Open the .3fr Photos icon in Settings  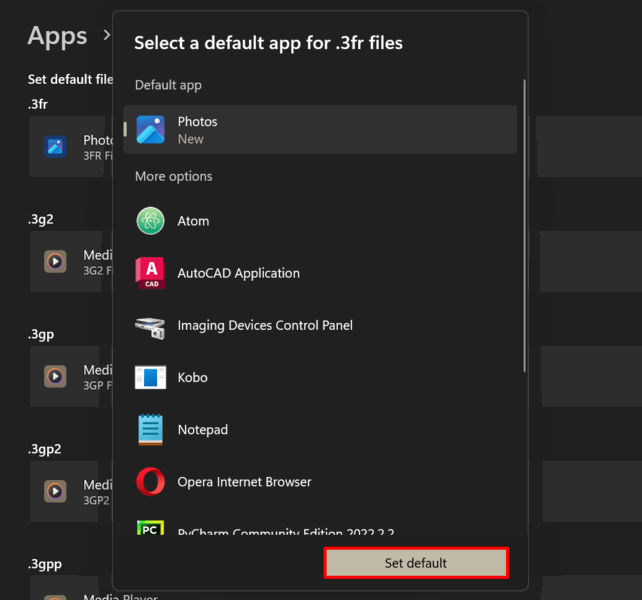[x=55, y=147]
